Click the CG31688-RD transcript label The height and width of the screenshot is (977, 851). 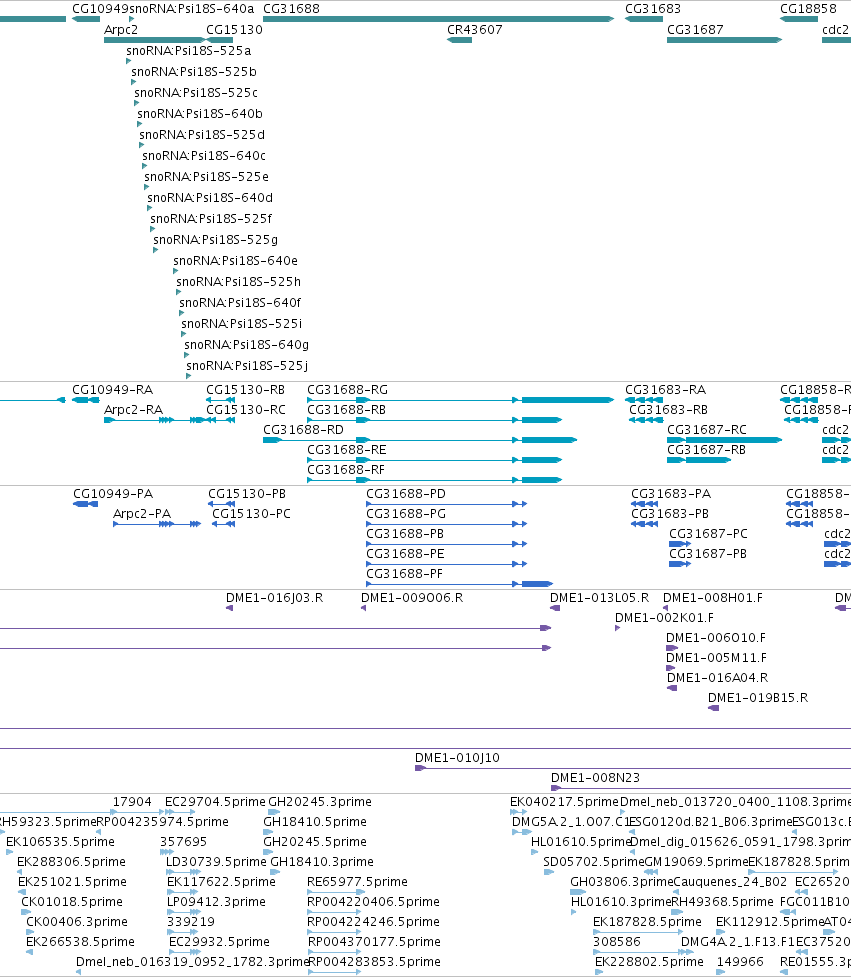303,430
